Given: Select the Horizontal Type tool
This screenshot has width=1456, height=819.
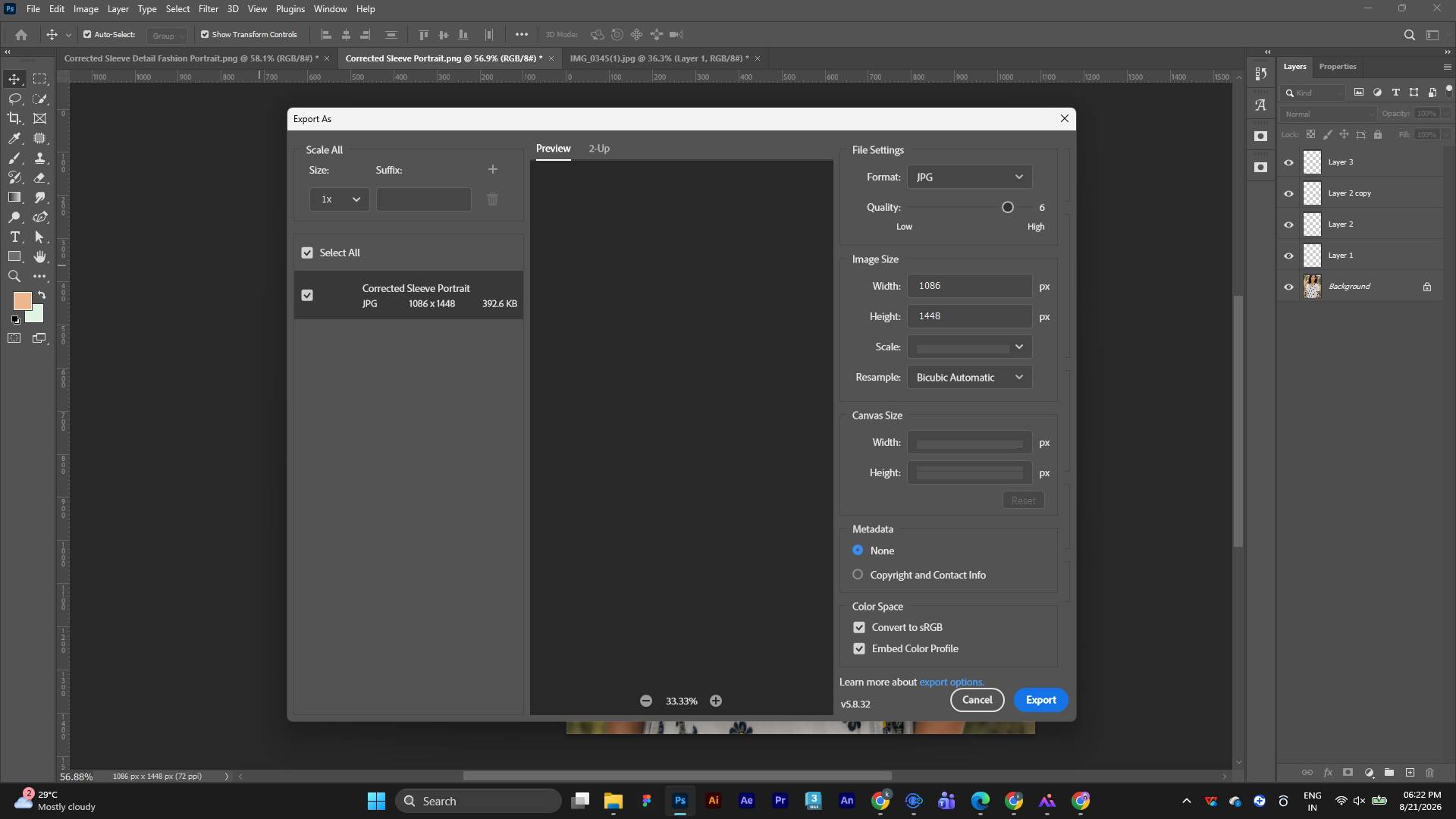Looking at the screenshot, I should coord(14,237).
